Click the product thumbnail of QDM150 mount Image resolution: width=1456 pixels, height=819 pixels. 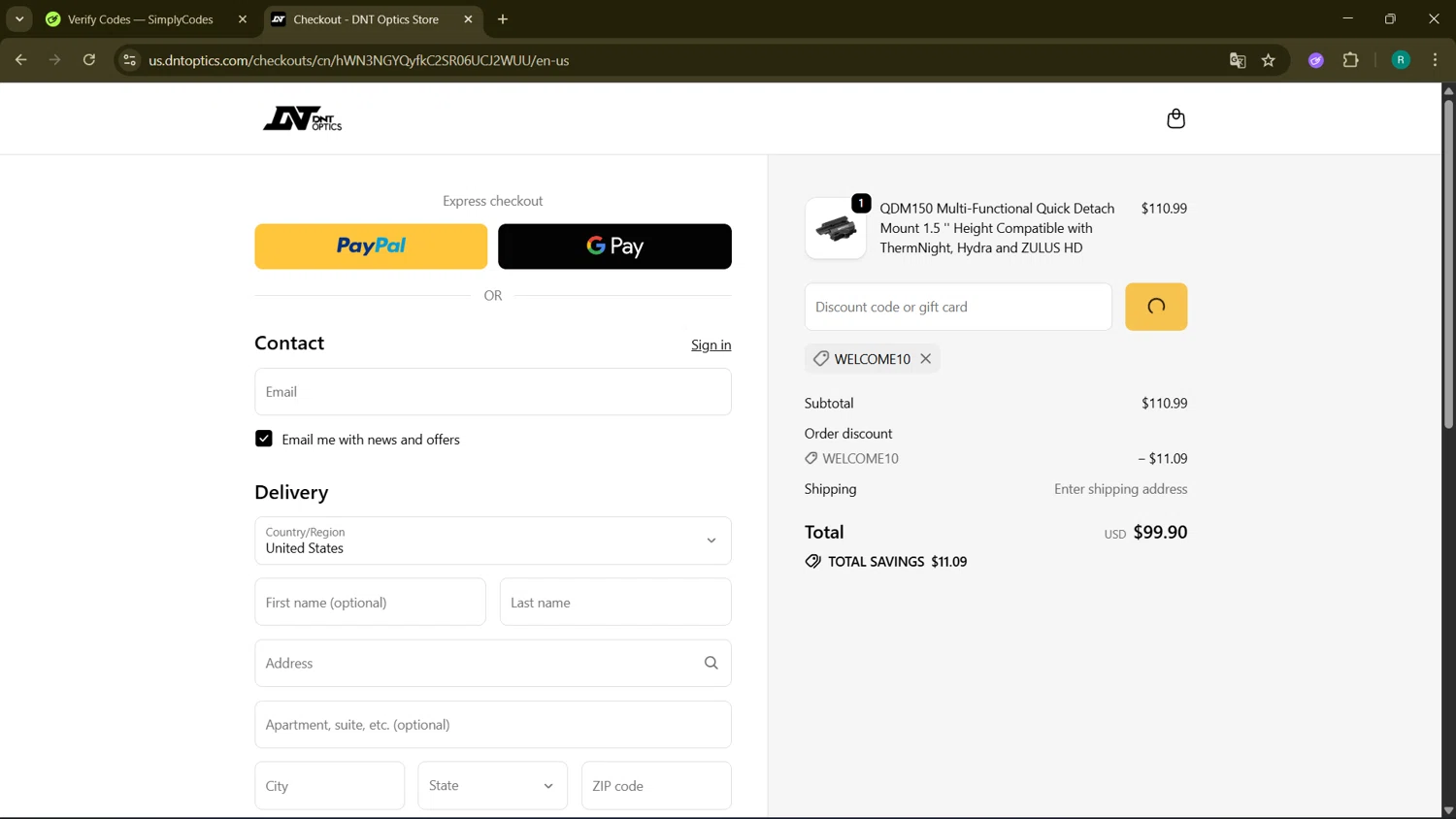[836, 229]
